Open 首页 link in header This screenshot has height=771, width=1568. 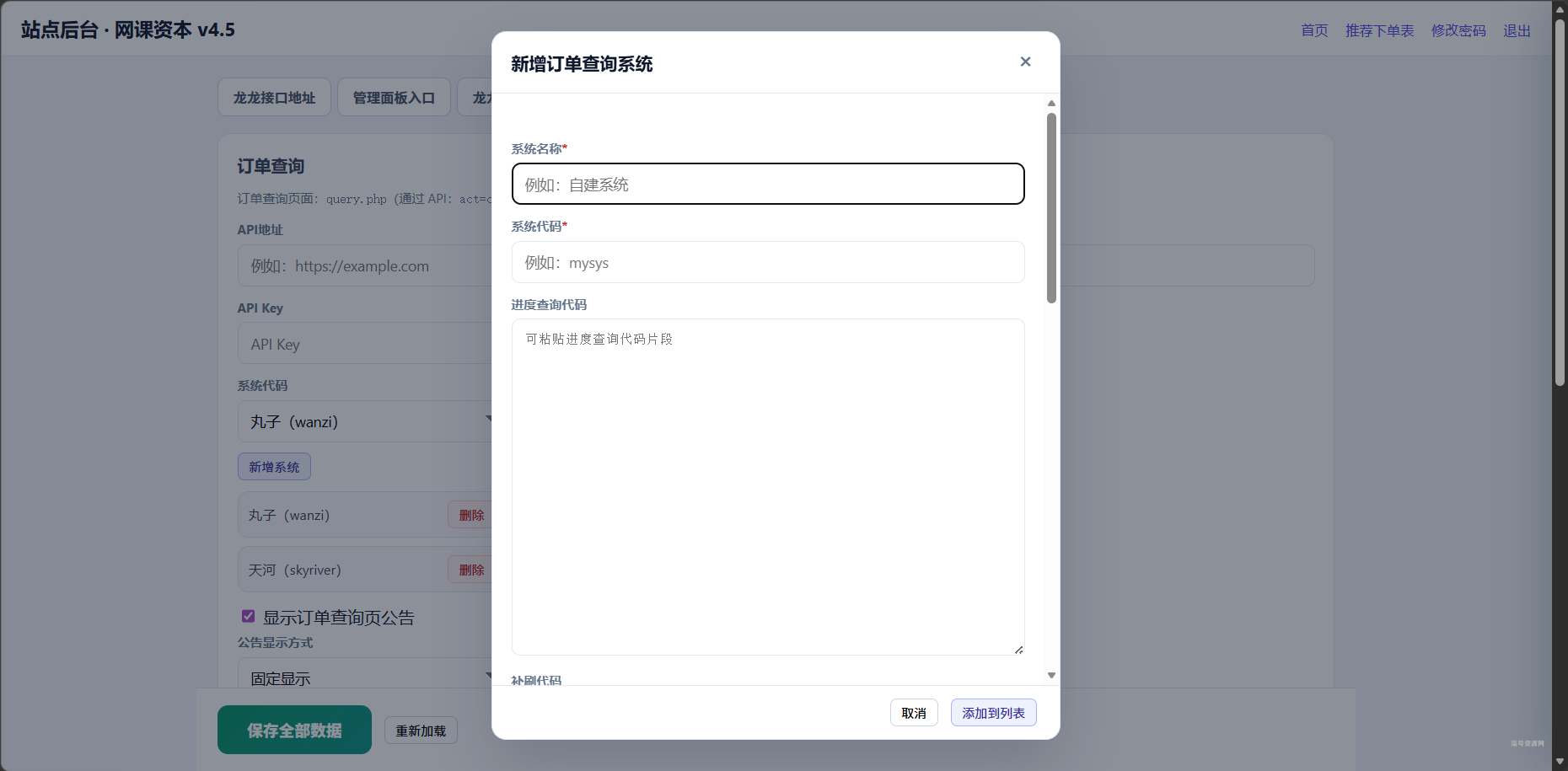[x=1314, y=30]
